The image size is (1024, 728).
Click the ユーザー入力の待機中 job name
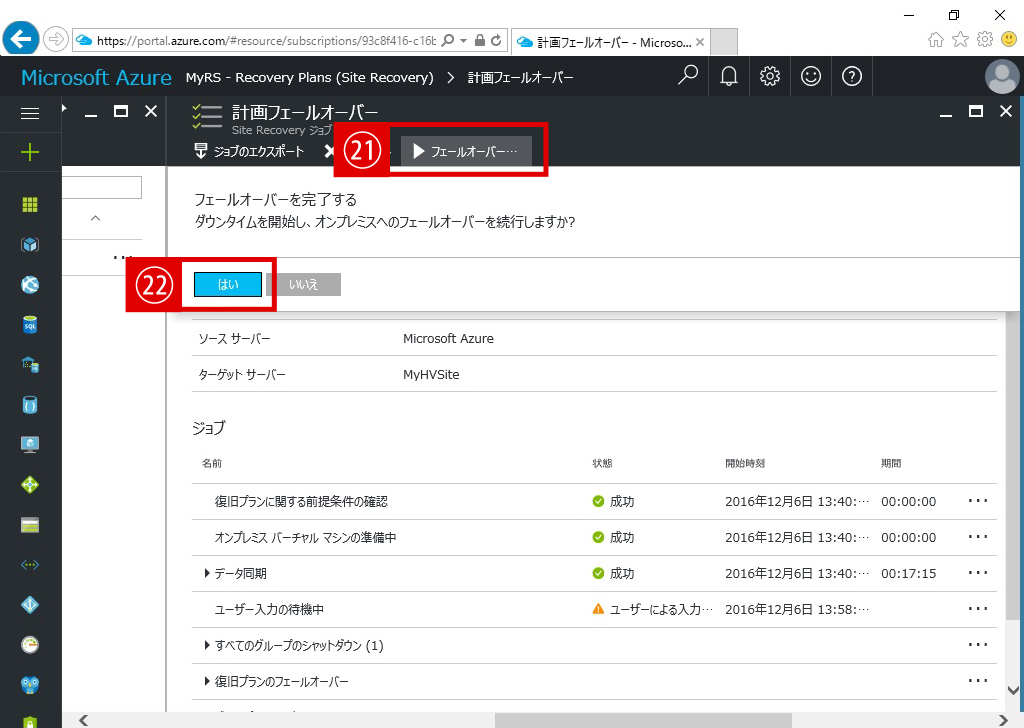pos(269,609)
